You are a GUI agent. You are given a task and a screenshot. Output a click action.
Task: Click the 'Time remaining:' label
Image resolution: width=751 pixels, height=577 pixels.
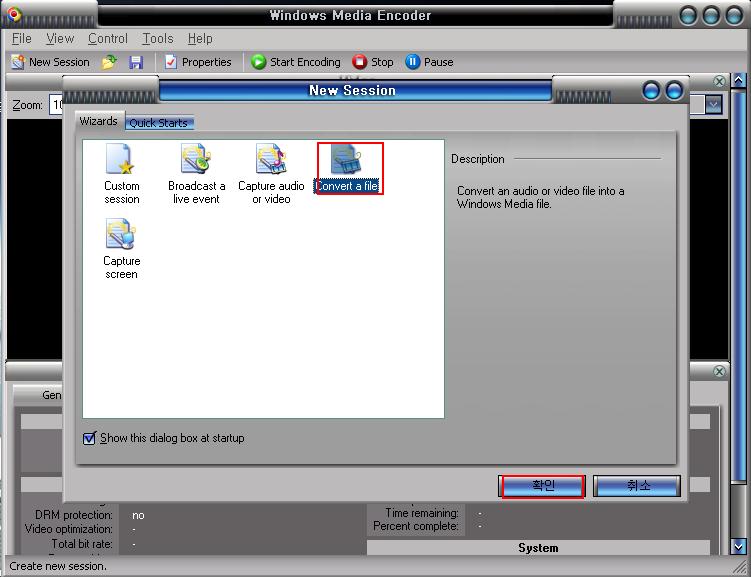[x=421, y=513]
